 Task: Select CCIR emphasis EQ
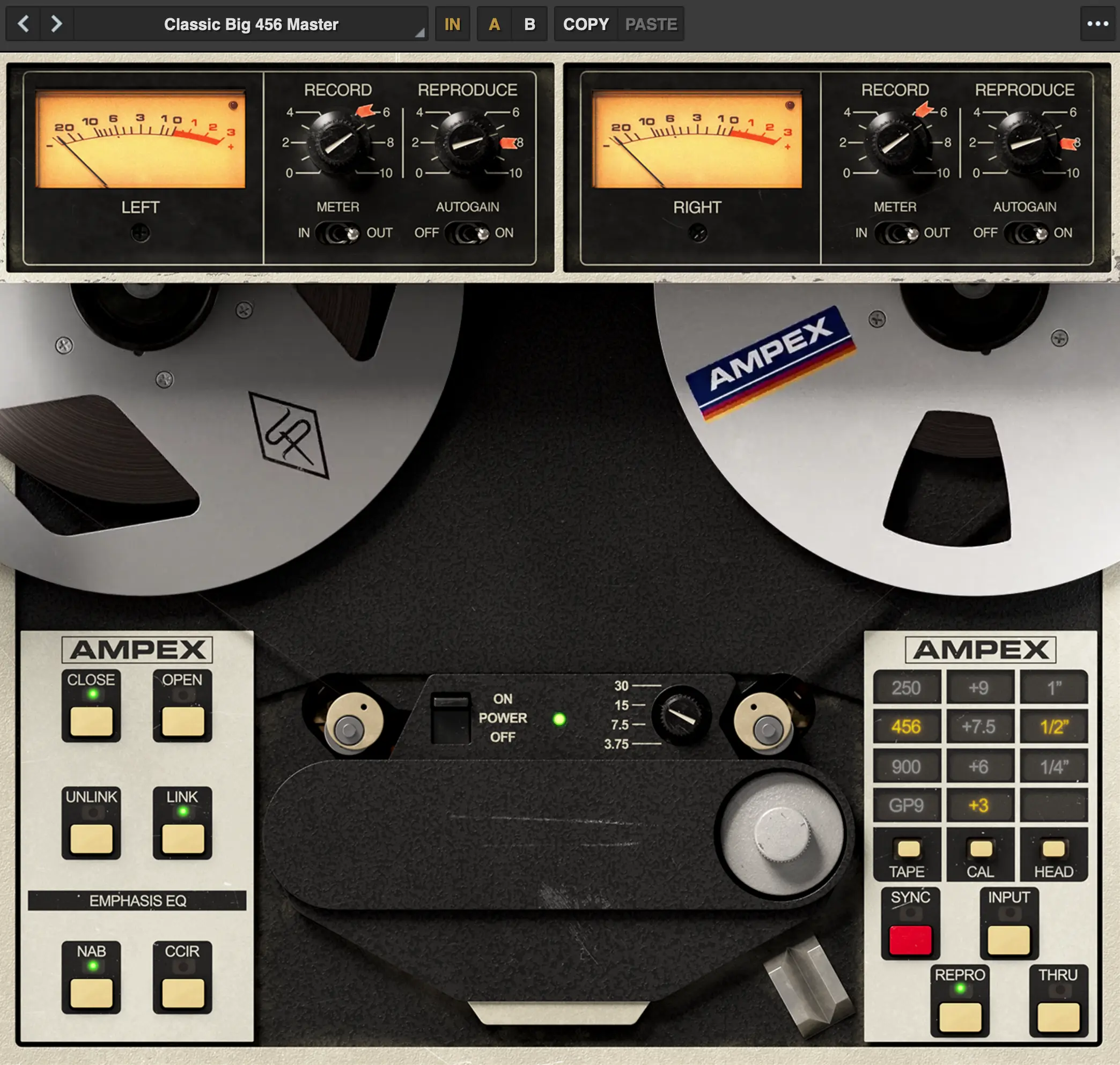point(182,992)
